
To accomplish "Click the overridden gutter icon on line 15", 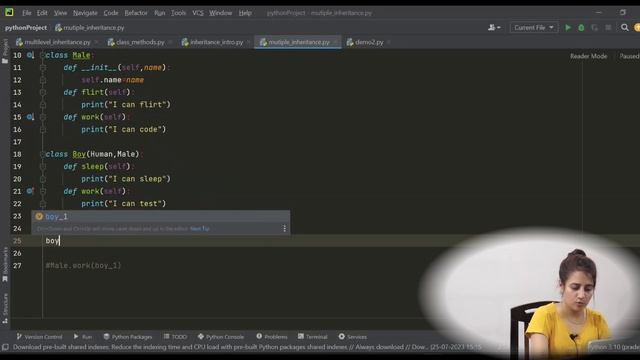I will pyautogui.click(x=30, y=117).
